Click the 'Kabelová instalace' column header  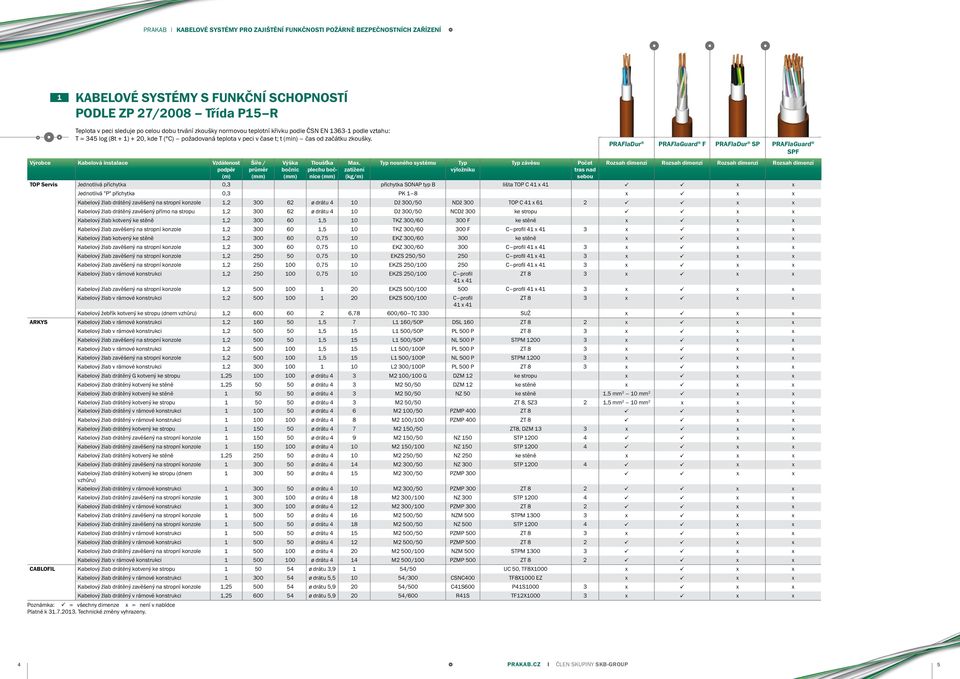click(103, 163)
